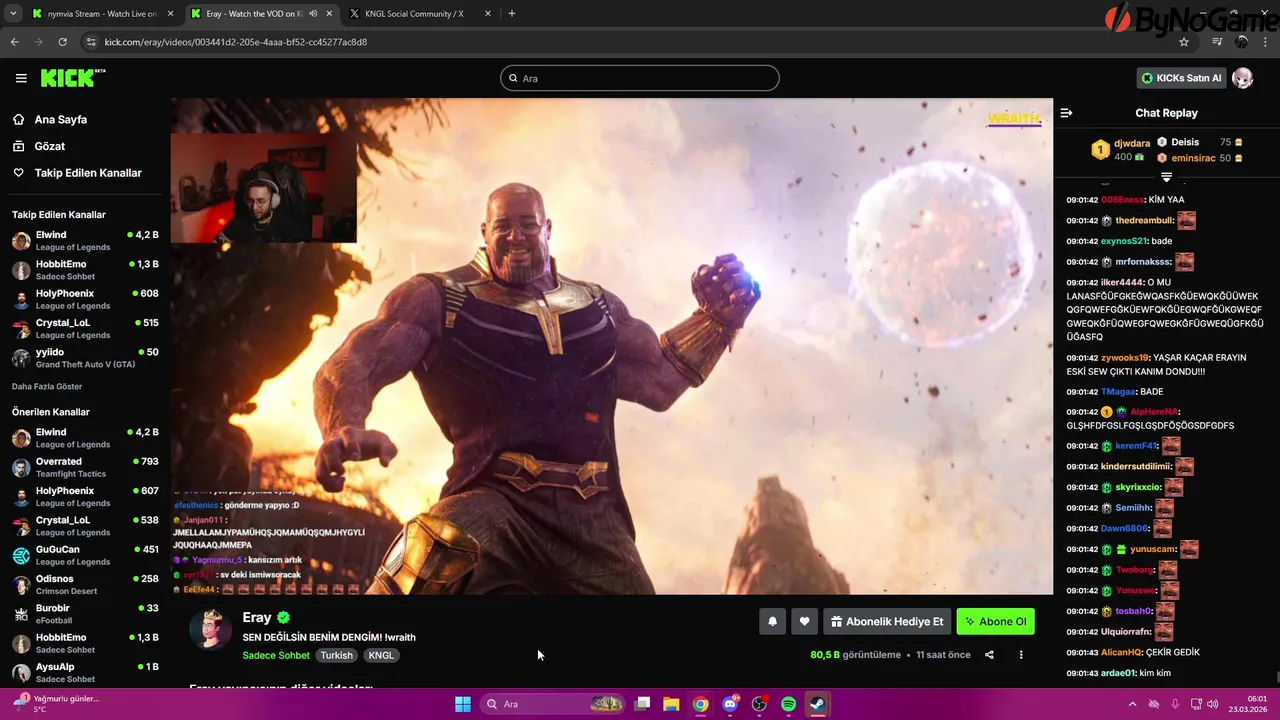Click Abonelik Hediye Et button
This screenshot has width=1280, height=720.
pyautogui.click(x=887, y=621)
